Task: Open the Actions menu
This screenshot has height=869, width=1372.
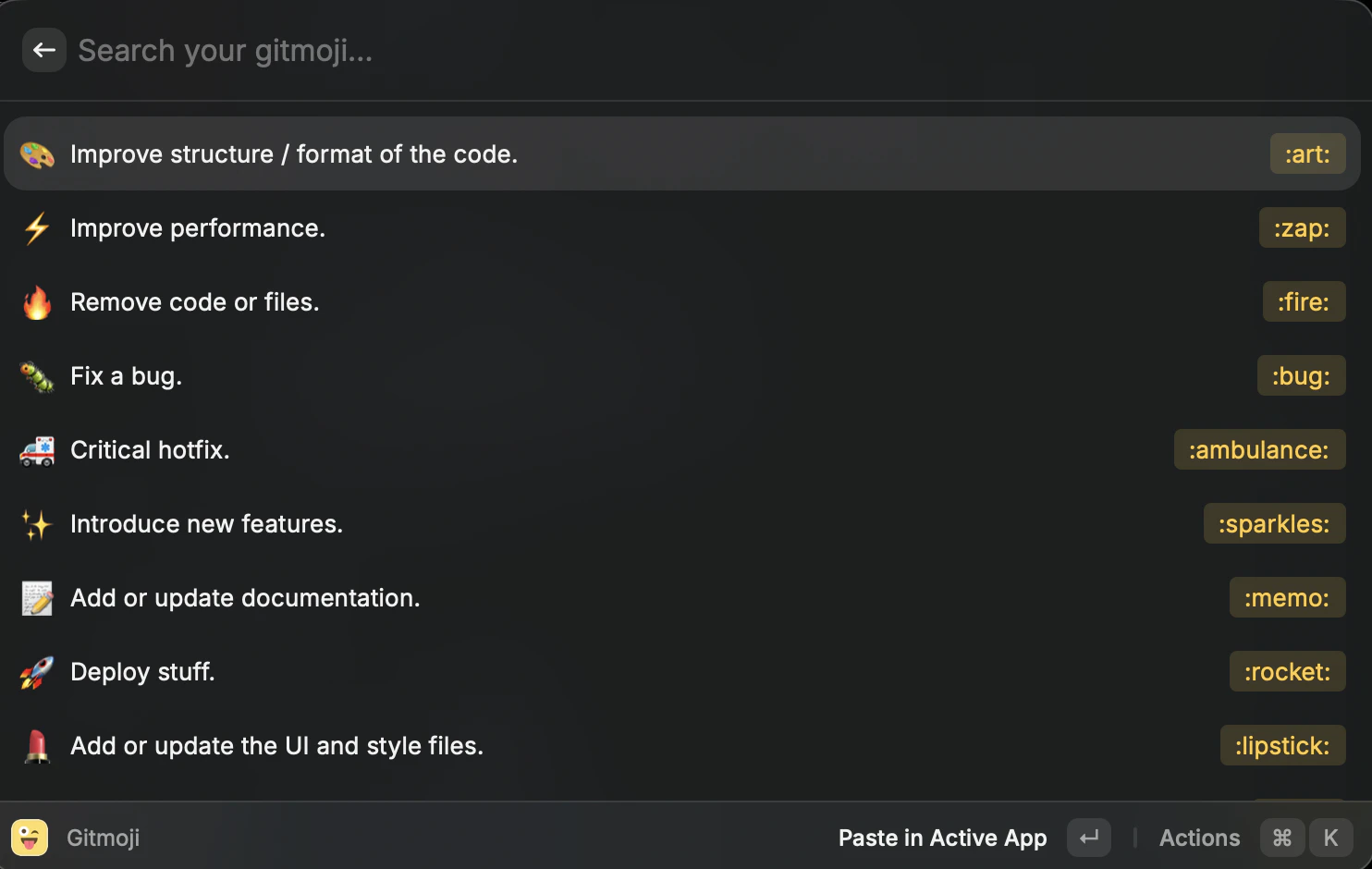Action: point(1199,838)
